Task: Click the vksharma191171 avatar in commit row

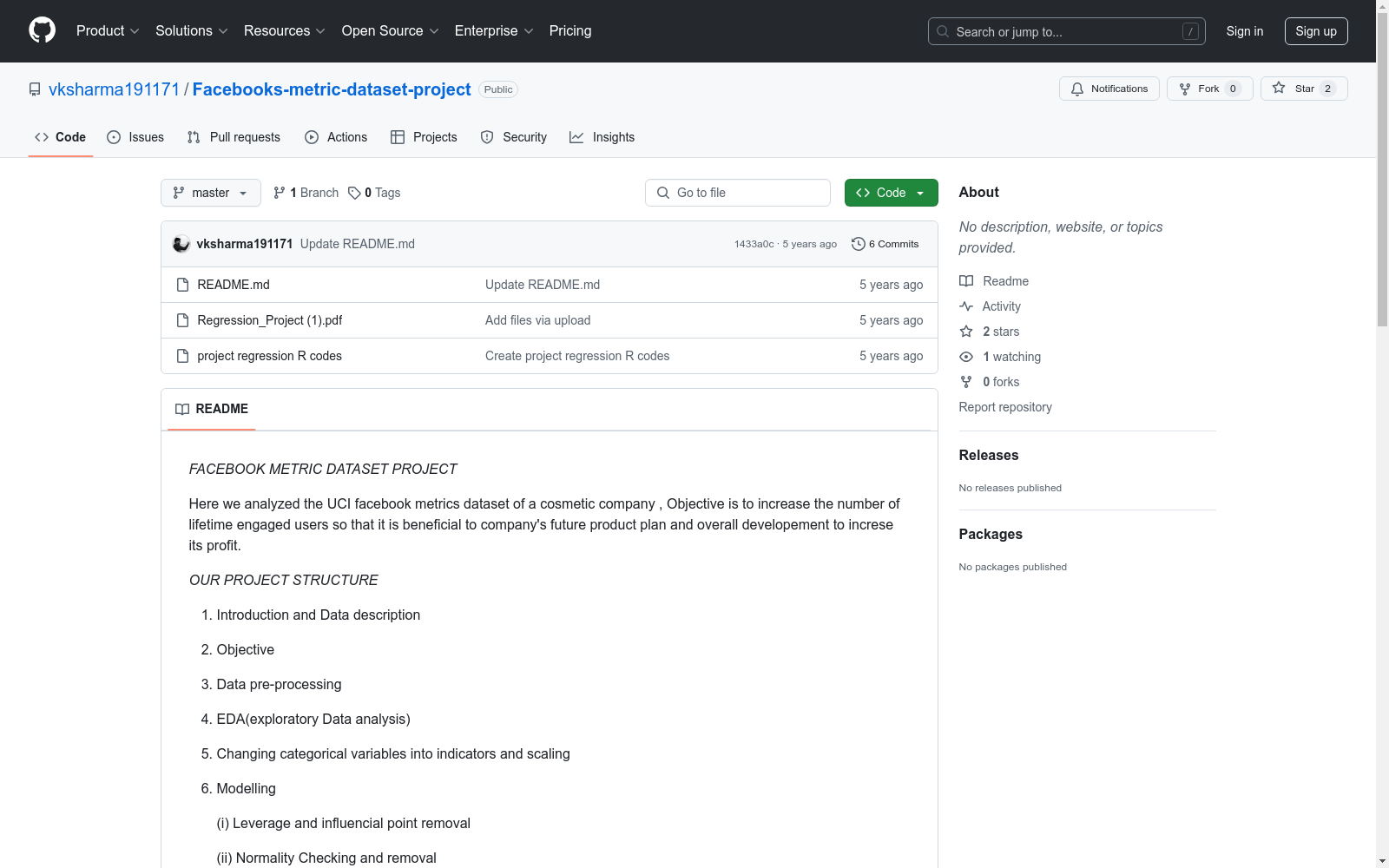Action: pyautogui.click(x=181, y=244)
